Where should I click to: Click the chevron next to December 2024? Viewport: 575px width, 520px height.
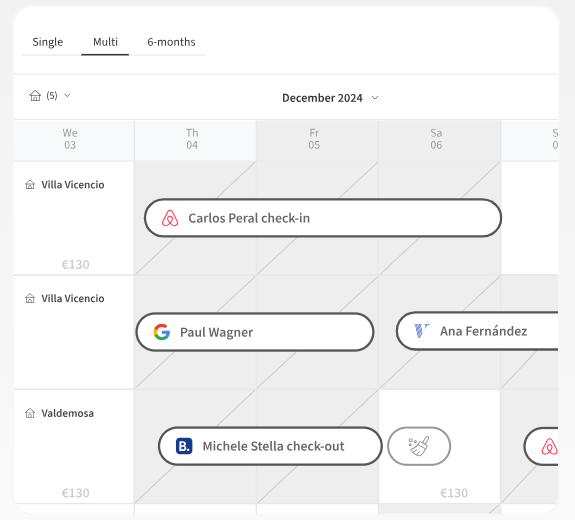pos(375,98)
